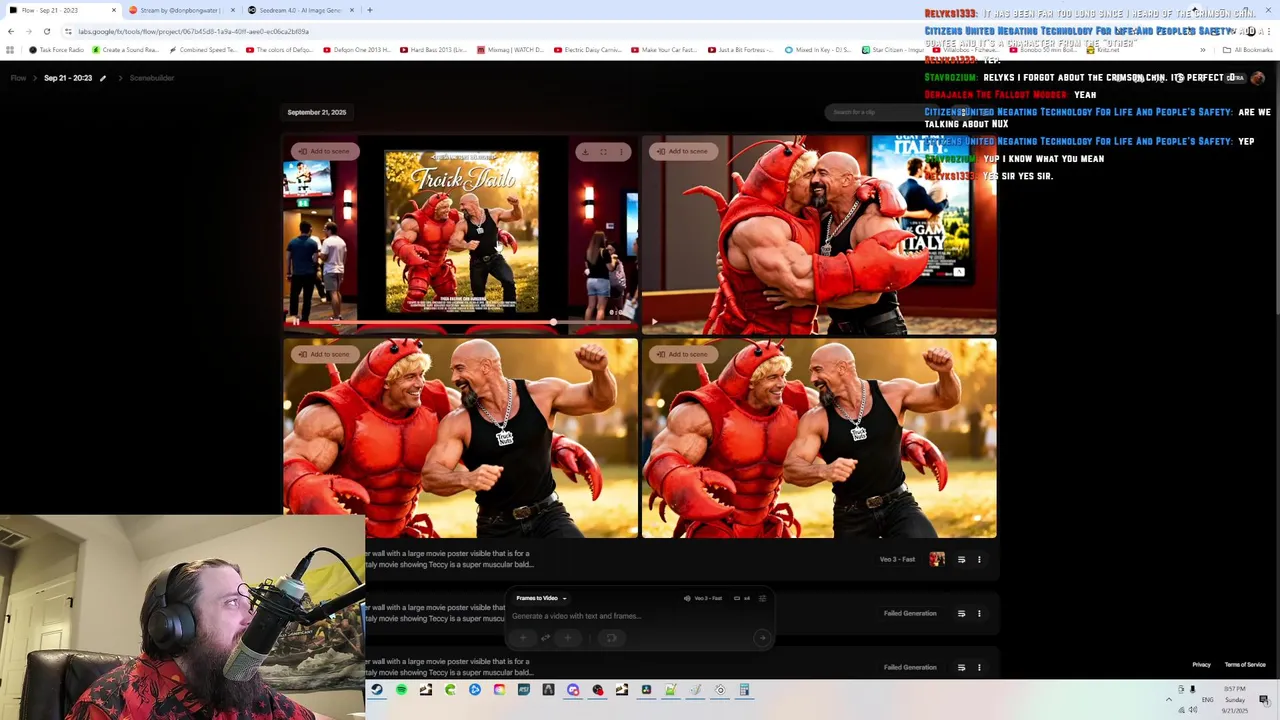Change x4 outputs count setting
The image size is (1280, 720).
[x=742, y=598]
